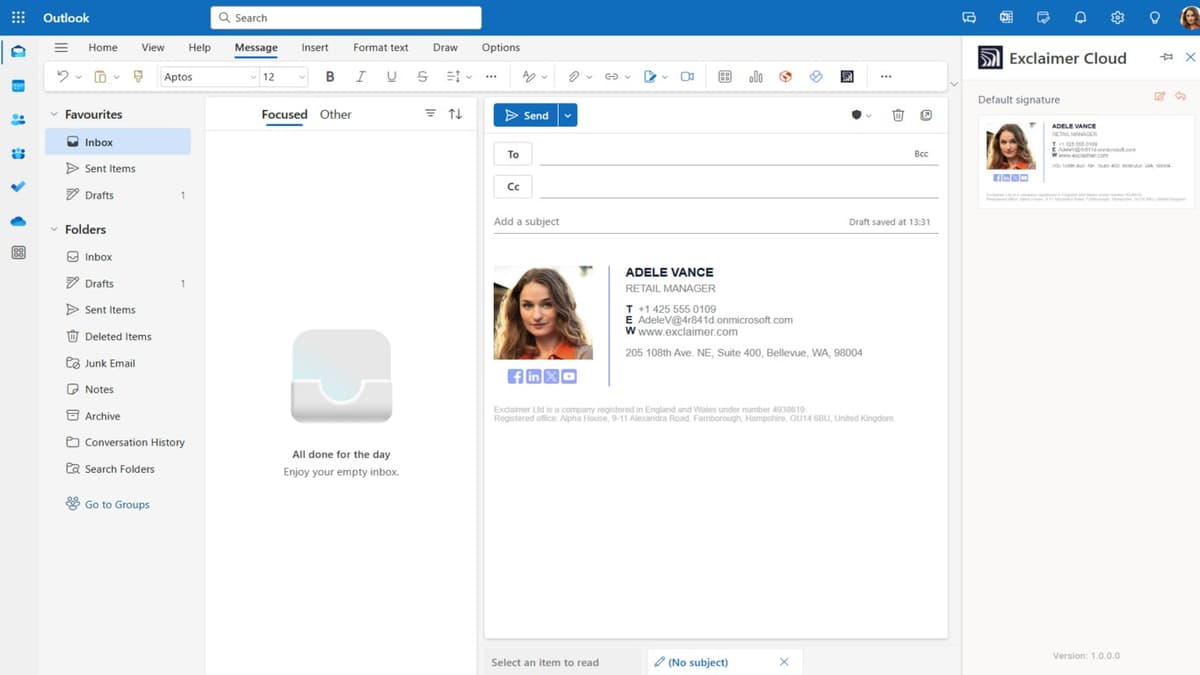Screen dimensions: 1200x675
Task: Expand the Favourites section chevron
Action: [x=56, y=114]
